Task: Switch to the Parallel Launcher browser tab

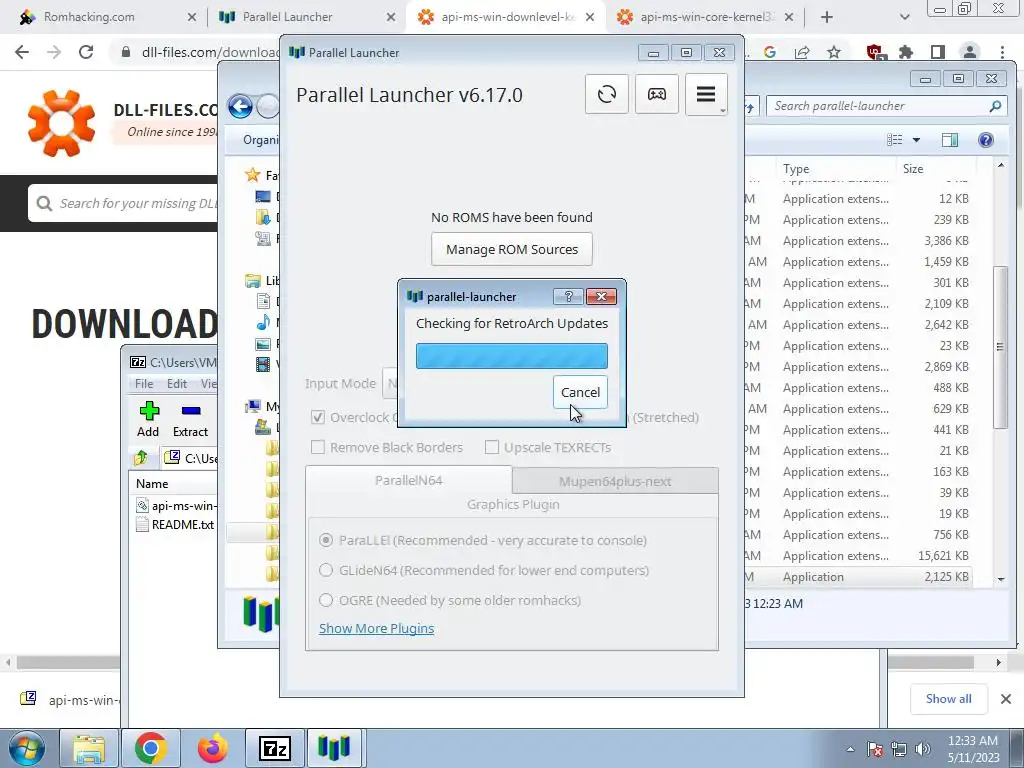Action: [x=305, y=17]
